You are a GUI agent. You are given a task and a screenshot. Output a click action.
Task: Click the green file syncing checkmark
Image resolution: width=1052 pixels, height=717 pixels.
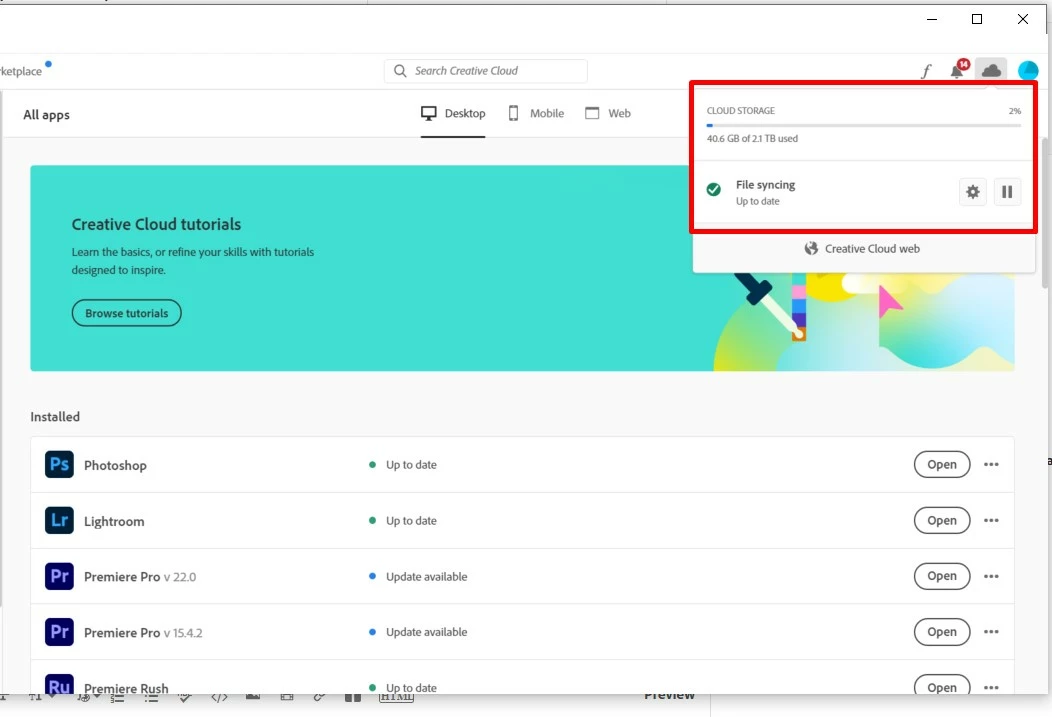pyautogui.click(x=714, y=190)
